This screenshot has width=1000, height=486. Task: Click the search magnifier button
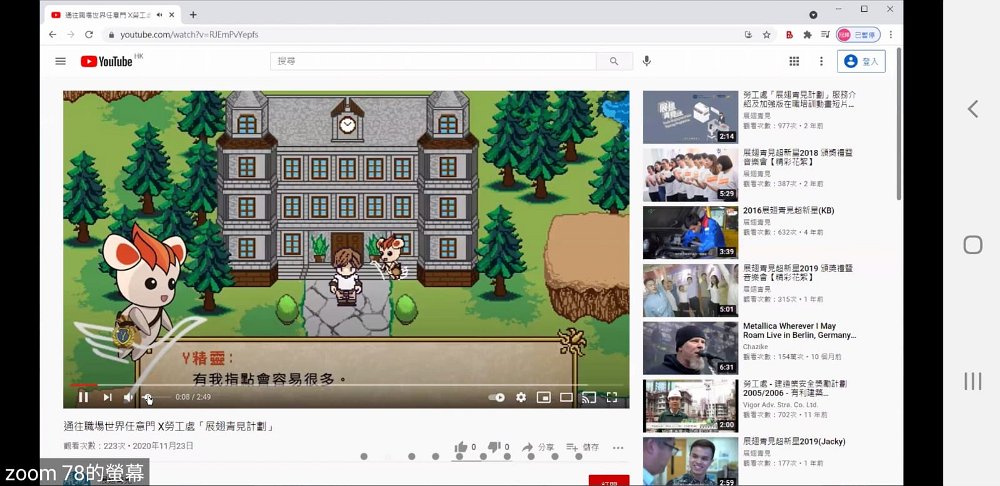pyautogui.click(x=614, y=61)
